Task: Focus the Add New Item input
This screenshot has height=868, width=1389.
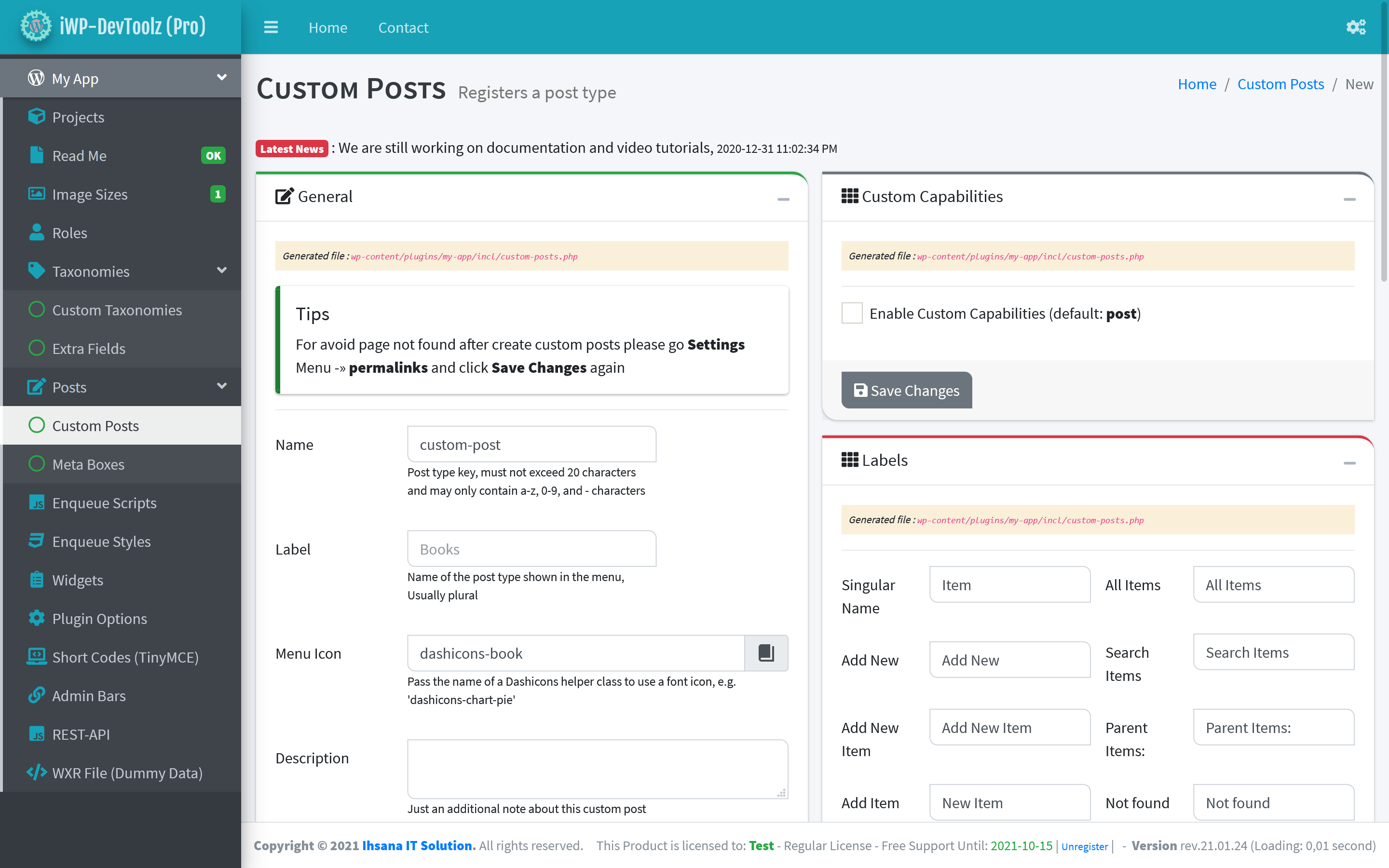Action: pyautogui.click(x=1009, y=727)
